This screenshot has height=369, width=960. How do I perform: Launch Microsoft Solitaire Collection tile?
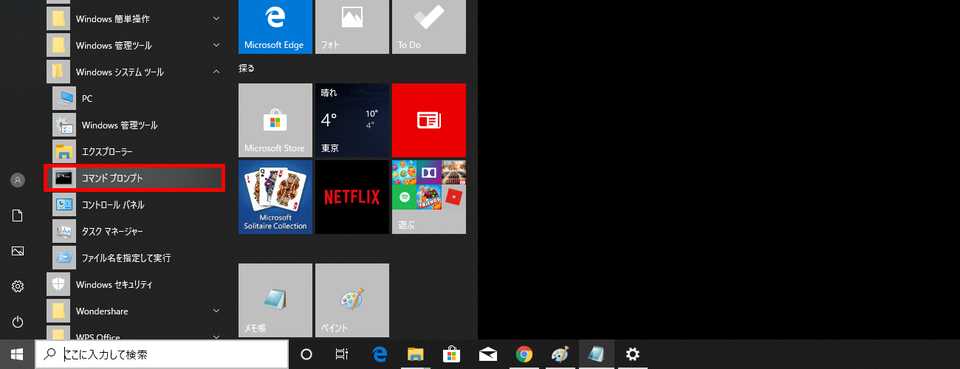pos(275,197)
